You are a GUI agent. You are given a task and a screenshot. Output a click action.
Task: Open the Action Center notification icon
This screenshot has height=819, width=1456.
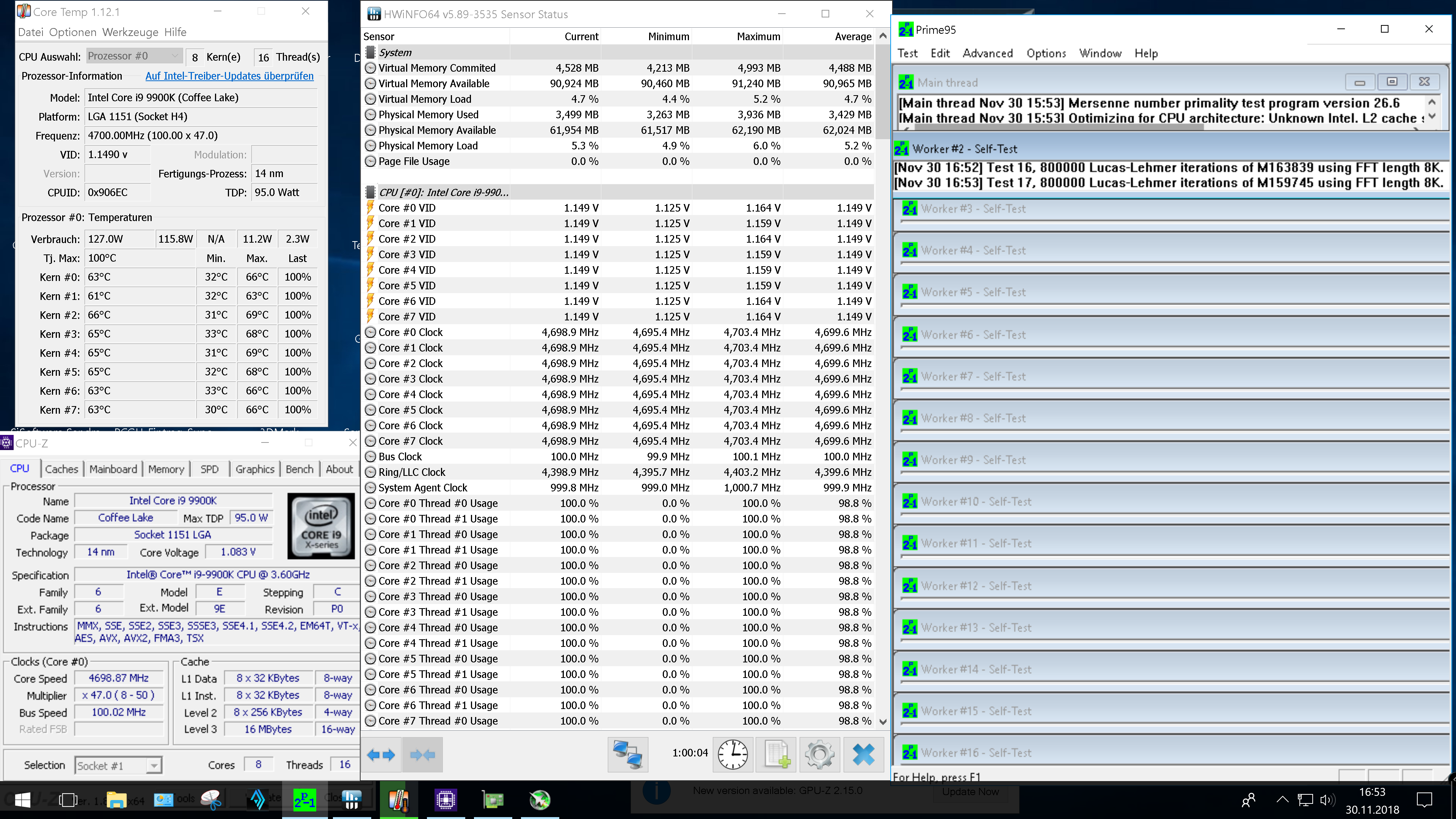[1425, 800]
